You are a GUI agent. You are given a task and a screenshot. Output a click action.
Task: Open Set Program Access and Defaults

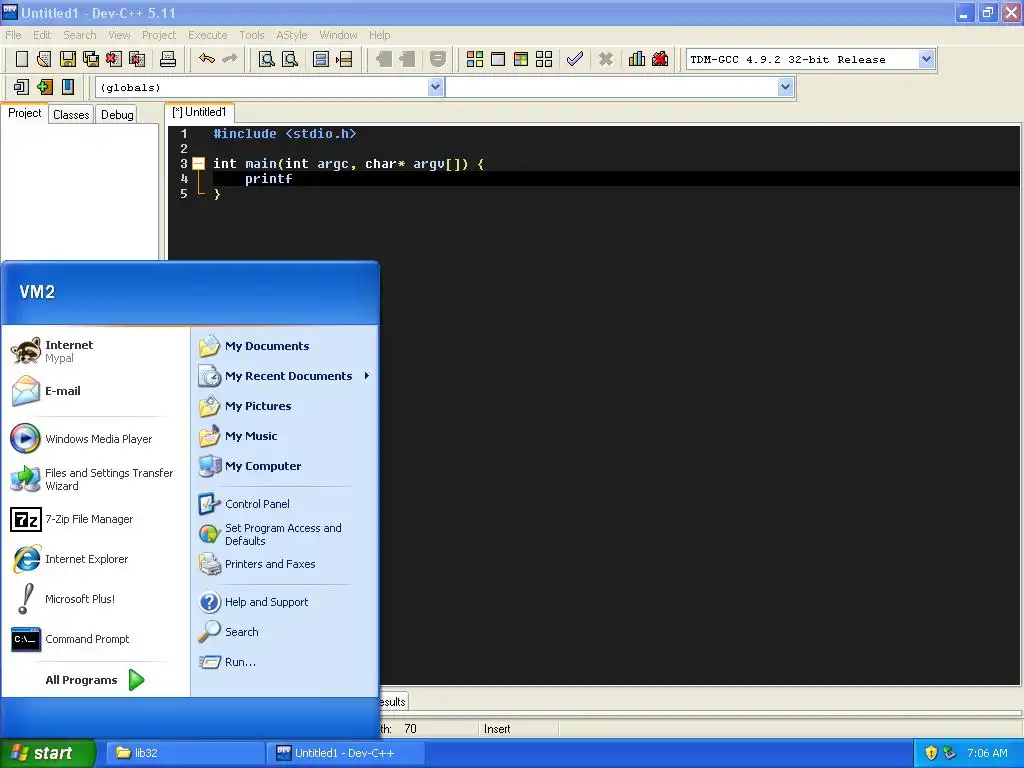285,534
